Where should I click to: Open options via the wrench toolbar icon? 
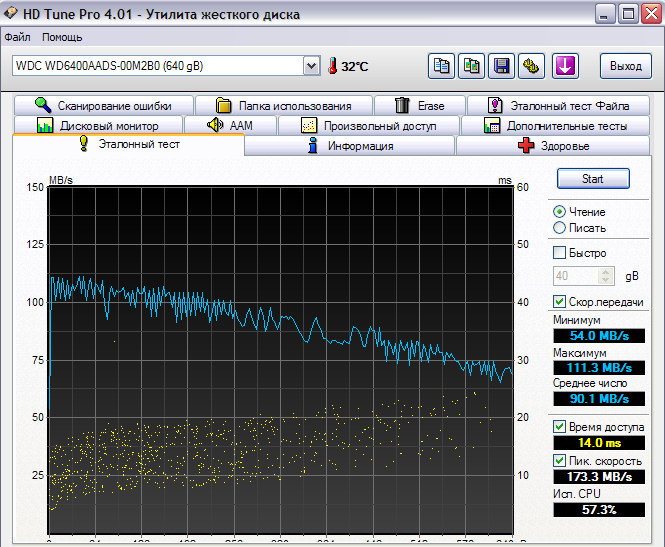(x=532, y=66)
